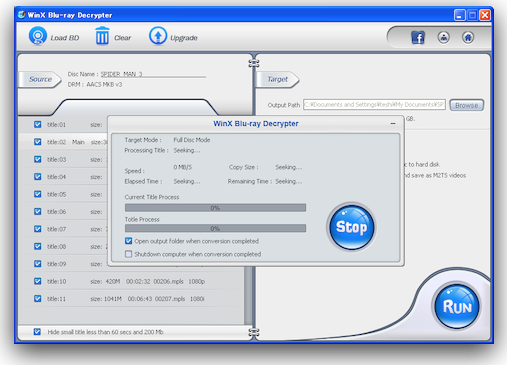Select the title:10 row text 00206.mpls

click(168, 281)
